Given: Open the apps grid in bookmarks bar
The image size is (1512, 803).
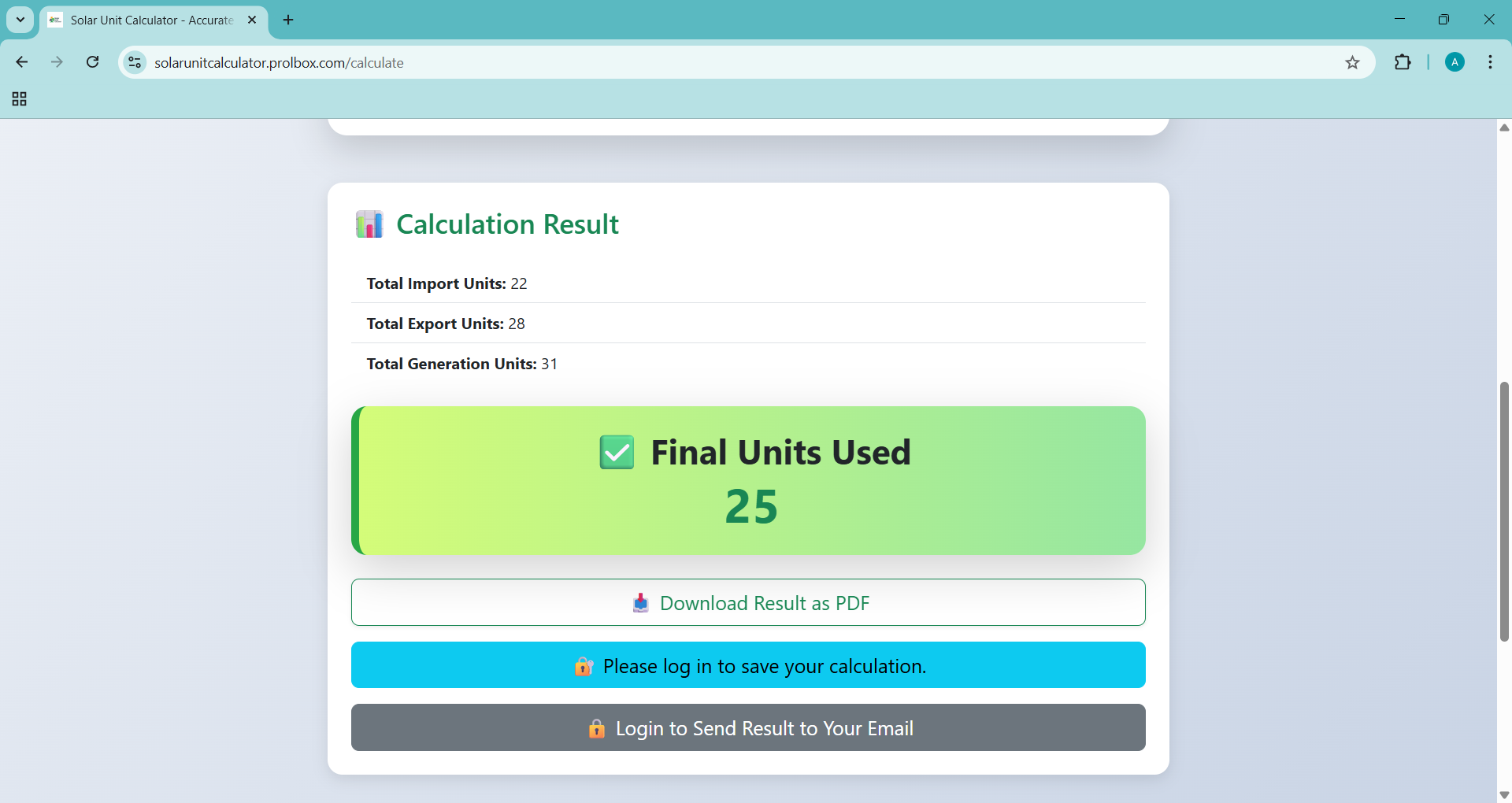Looking at the screenshot, I should [x=20, y=99].
